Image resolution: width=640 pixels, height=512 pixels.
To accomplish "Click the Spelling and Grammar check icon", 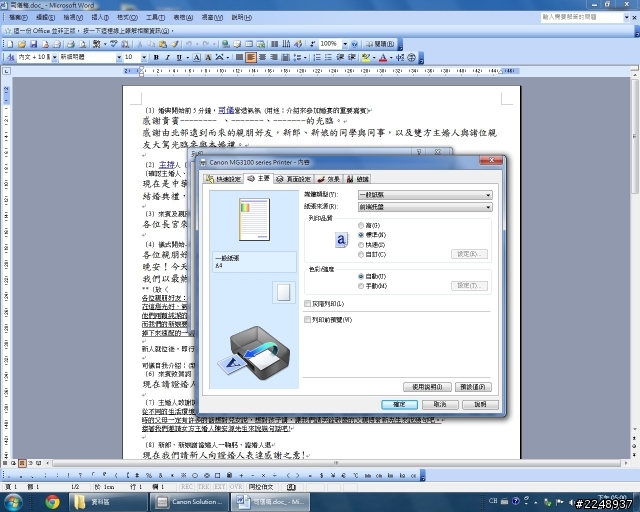I will (x=114, y=44).
